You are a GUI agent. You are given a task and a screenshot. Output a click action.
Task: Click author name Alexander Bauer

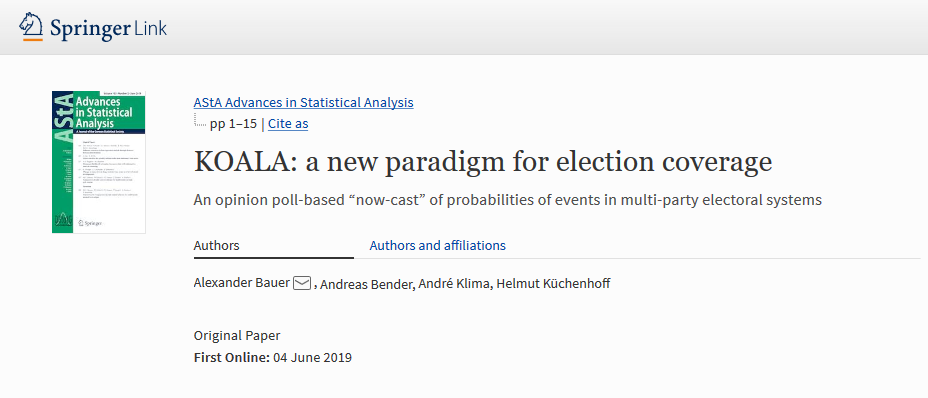tap(241, 283)
